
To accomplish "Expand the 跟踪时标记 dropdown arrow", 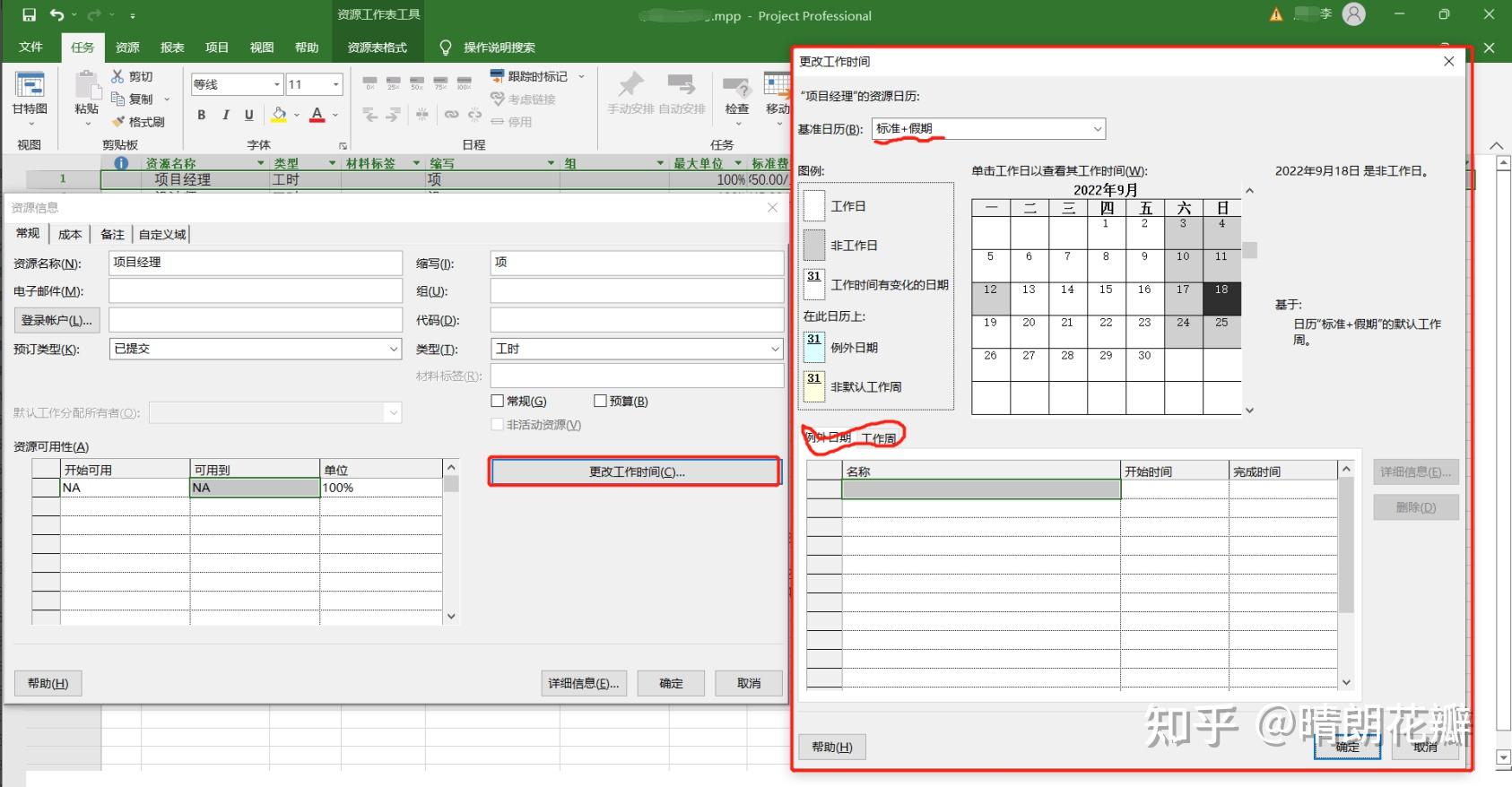I will click(x=581, y=76).
